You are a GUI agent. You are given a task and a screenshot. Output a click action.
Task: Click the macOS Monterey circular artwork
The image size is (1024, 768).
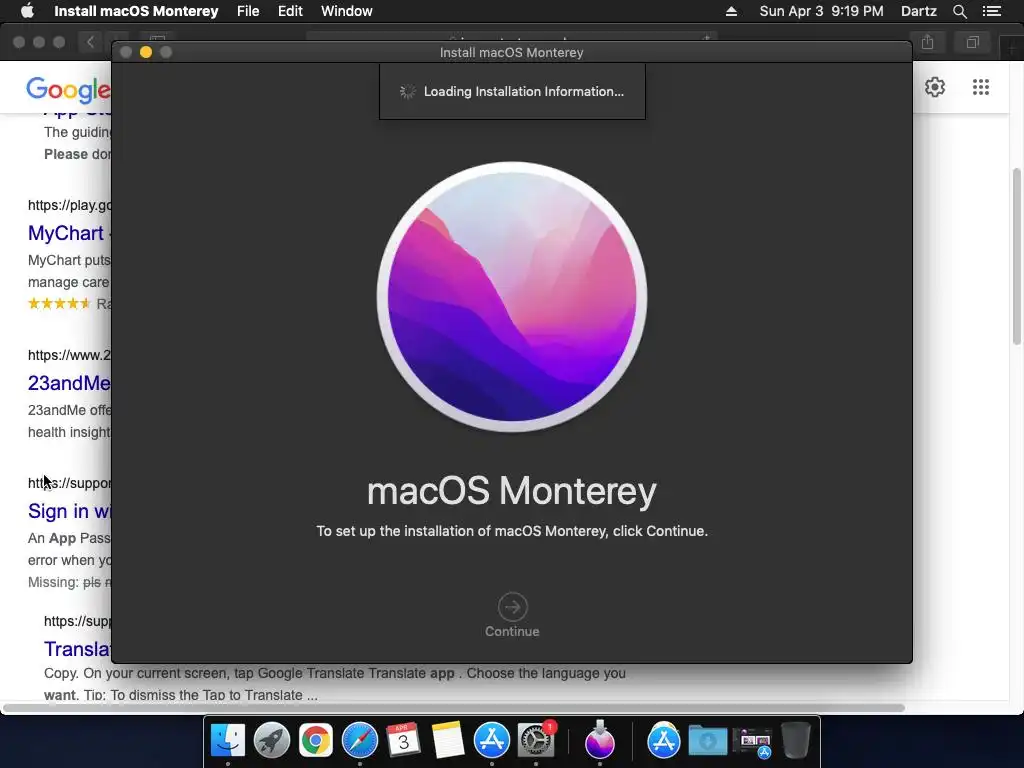(512, 297)
